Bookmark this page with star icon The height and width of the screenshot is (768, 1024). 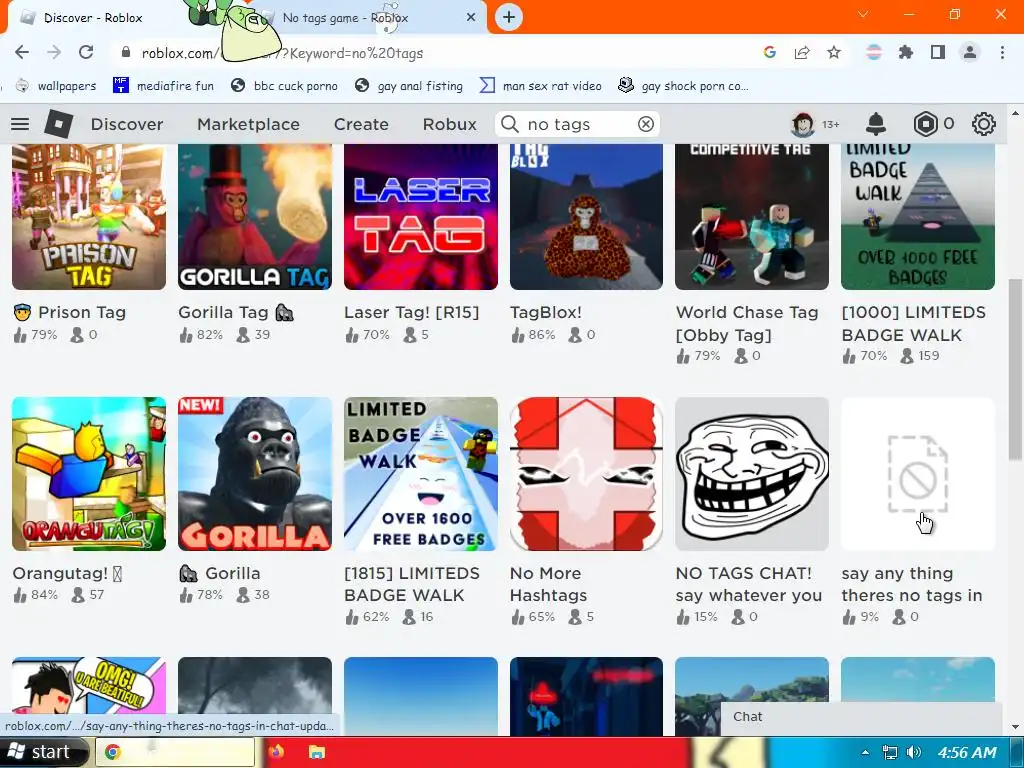tap(834, 52)
